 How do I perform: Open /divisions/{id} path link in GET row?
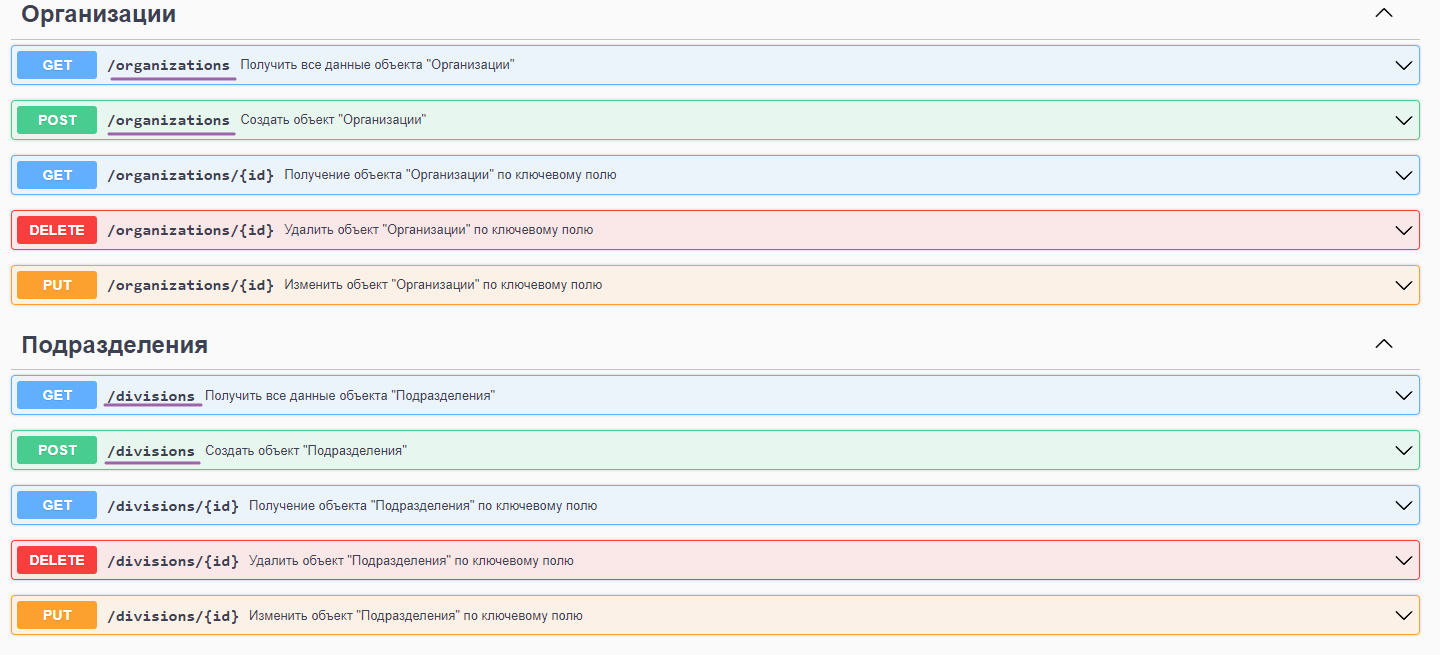pos(173,506)
